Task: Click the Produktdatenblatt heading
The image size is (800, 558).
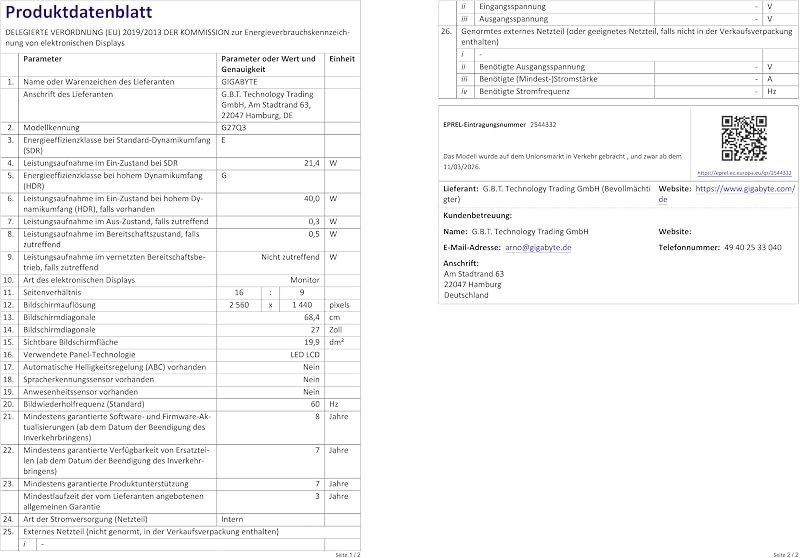Action: [x=79, y=12]
